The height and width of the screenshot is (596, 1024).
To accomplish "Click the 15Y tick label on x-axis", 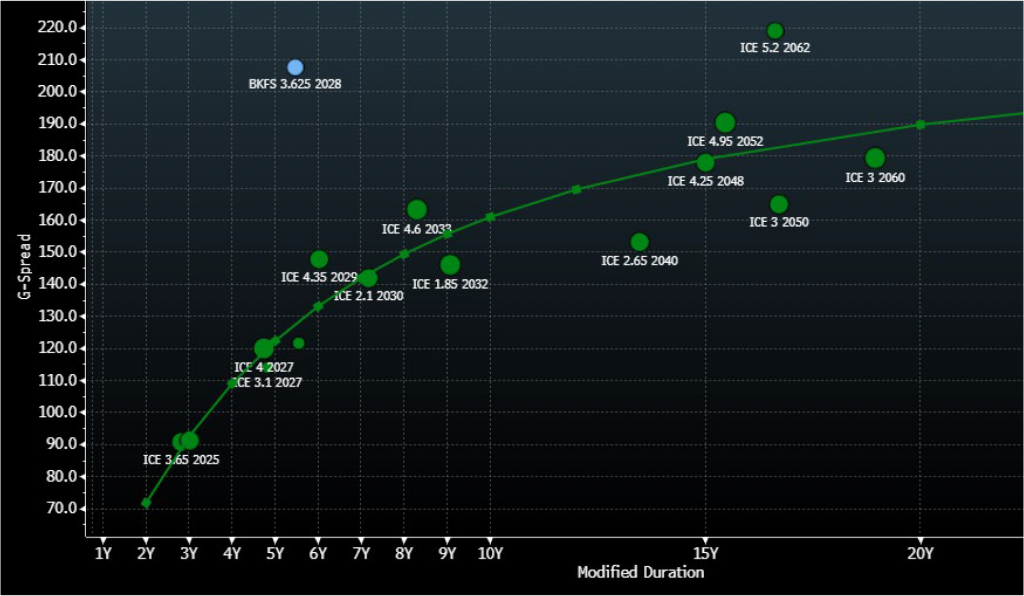I will pos(705,552).
